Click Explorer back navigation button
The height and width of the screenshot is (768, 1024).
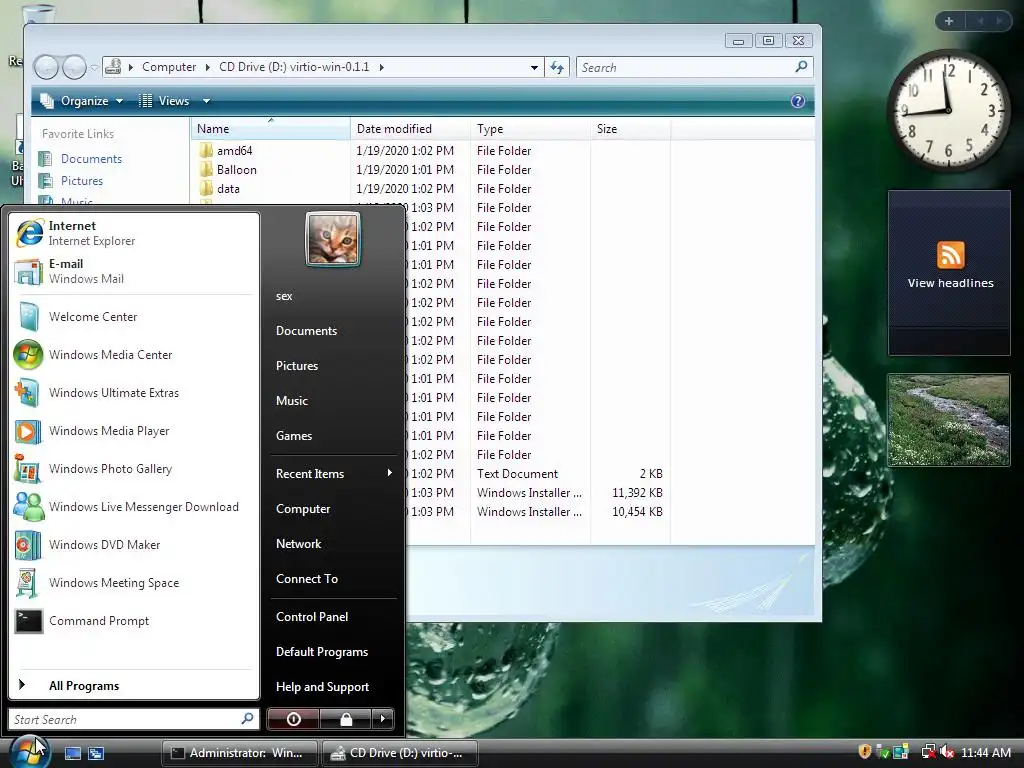(46, 67)
